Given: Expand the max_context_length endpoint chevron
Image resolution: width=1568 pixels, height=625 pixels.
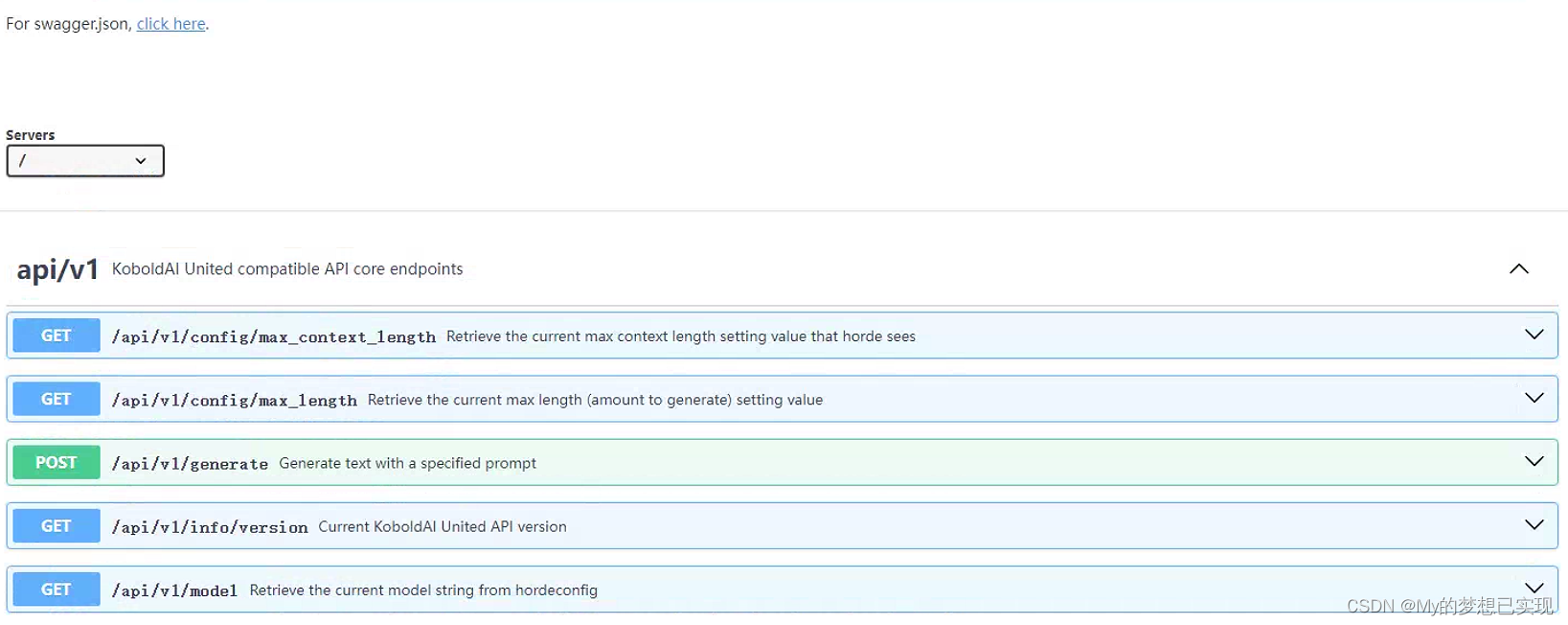Looking at the screenshot, I should coord(1534,335).
